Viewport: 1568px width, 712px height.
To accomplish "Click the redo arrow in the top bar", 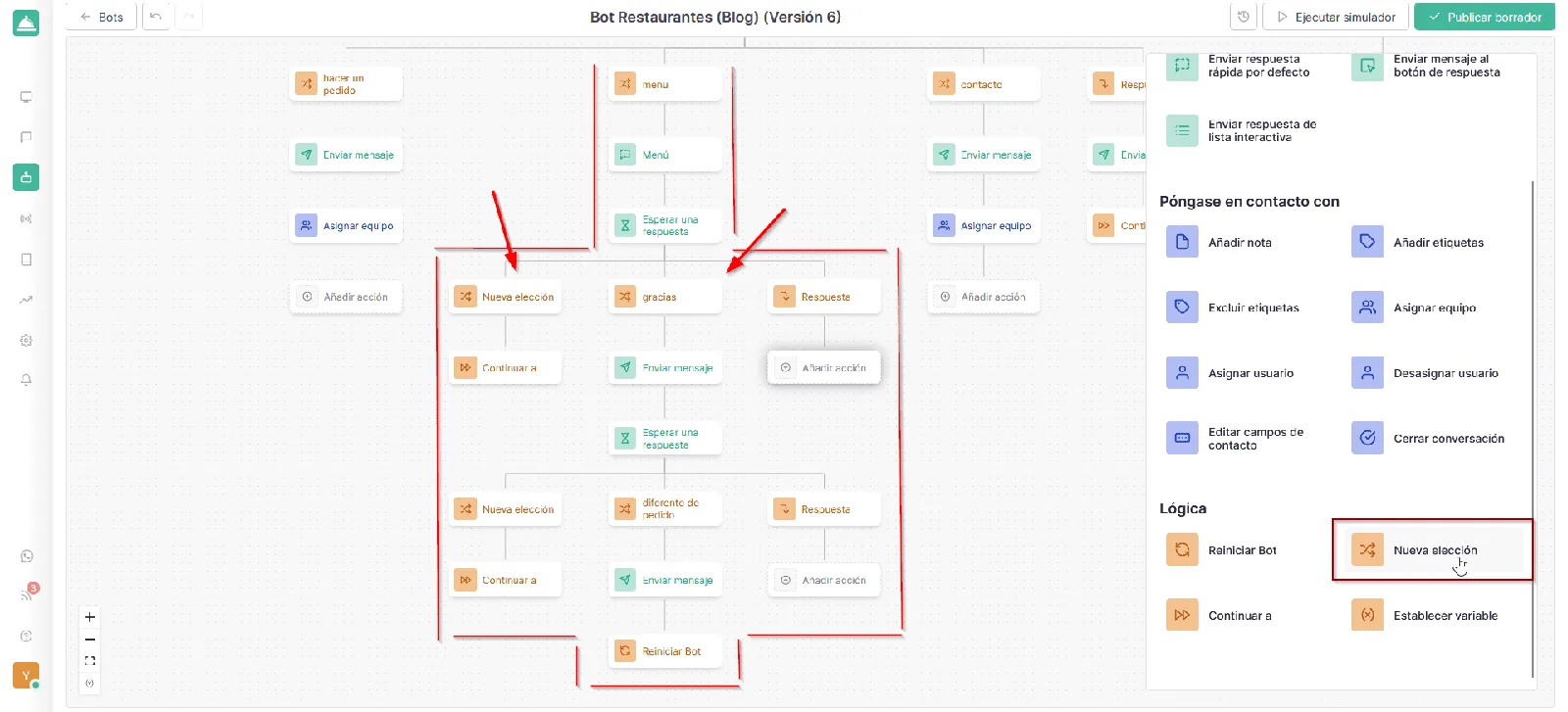I will tap(189, 17).
